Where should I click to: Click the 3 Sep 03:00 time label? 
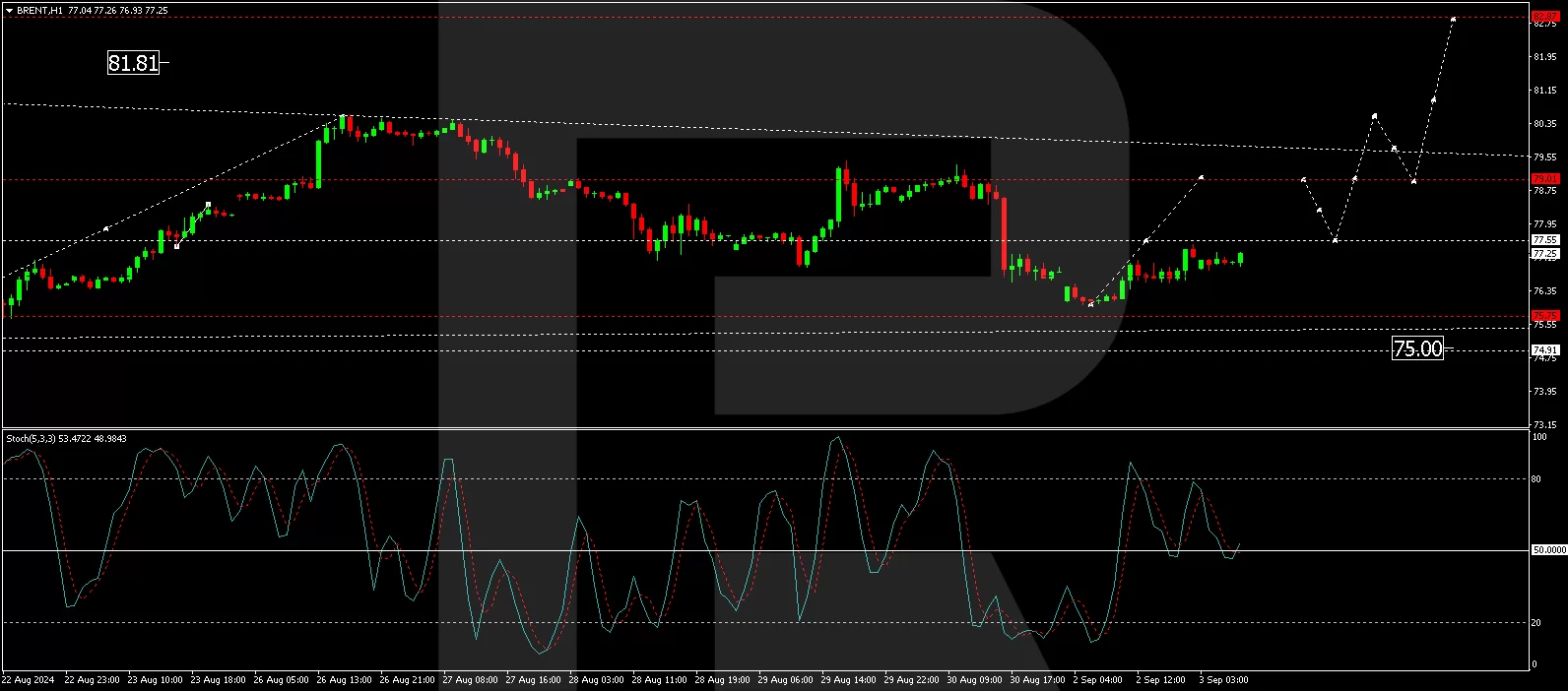(x=1223, y=680)
